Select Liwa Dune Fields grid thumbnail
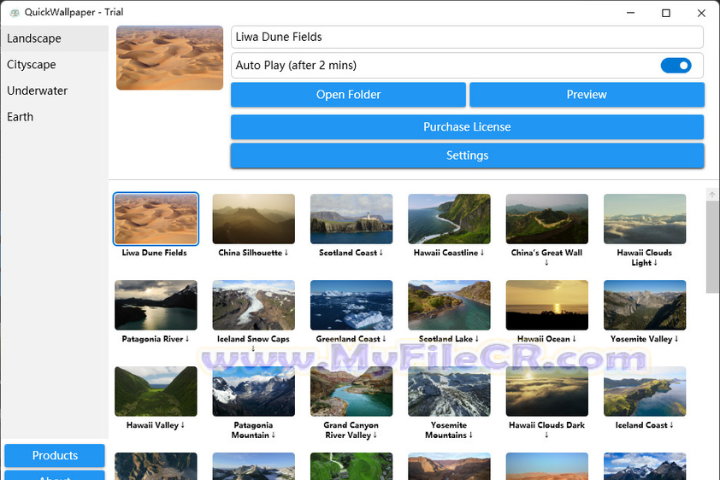Screen dimensions: 720x480 156,219
